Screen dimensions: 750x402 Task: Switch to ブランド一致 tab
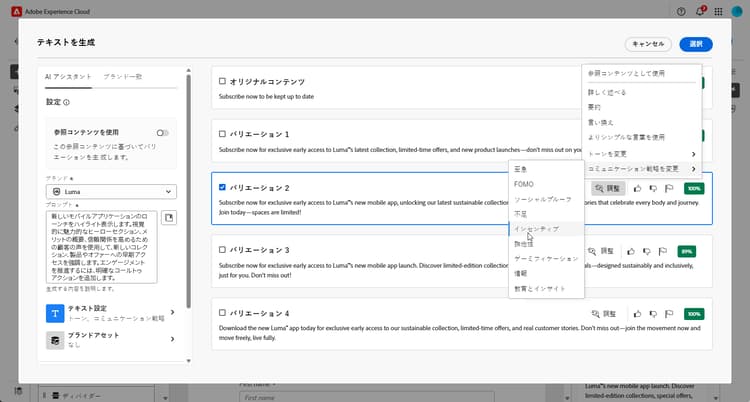(x=123, y=77)
